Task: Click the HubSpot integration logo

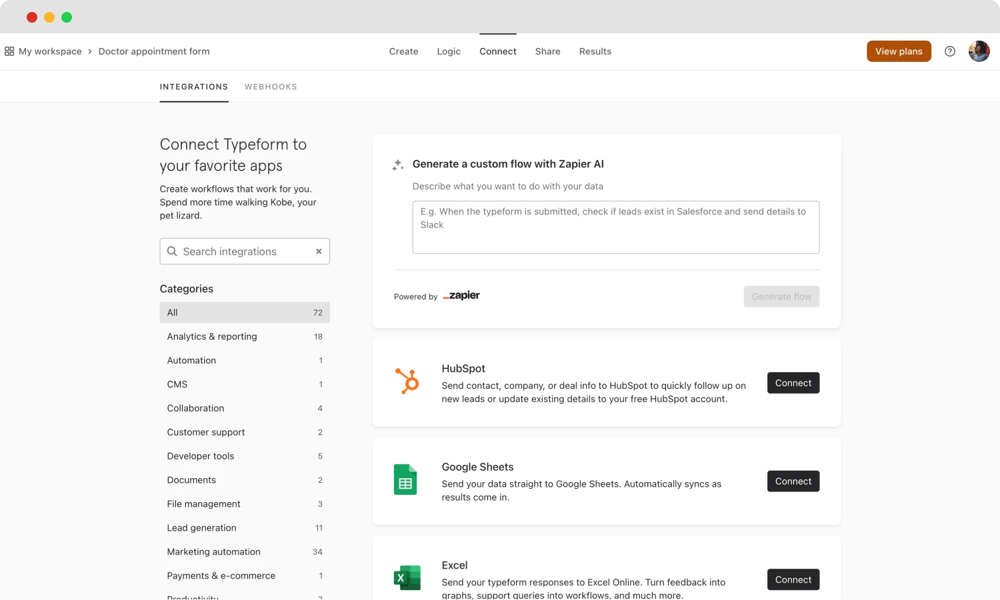Action: 407,381
